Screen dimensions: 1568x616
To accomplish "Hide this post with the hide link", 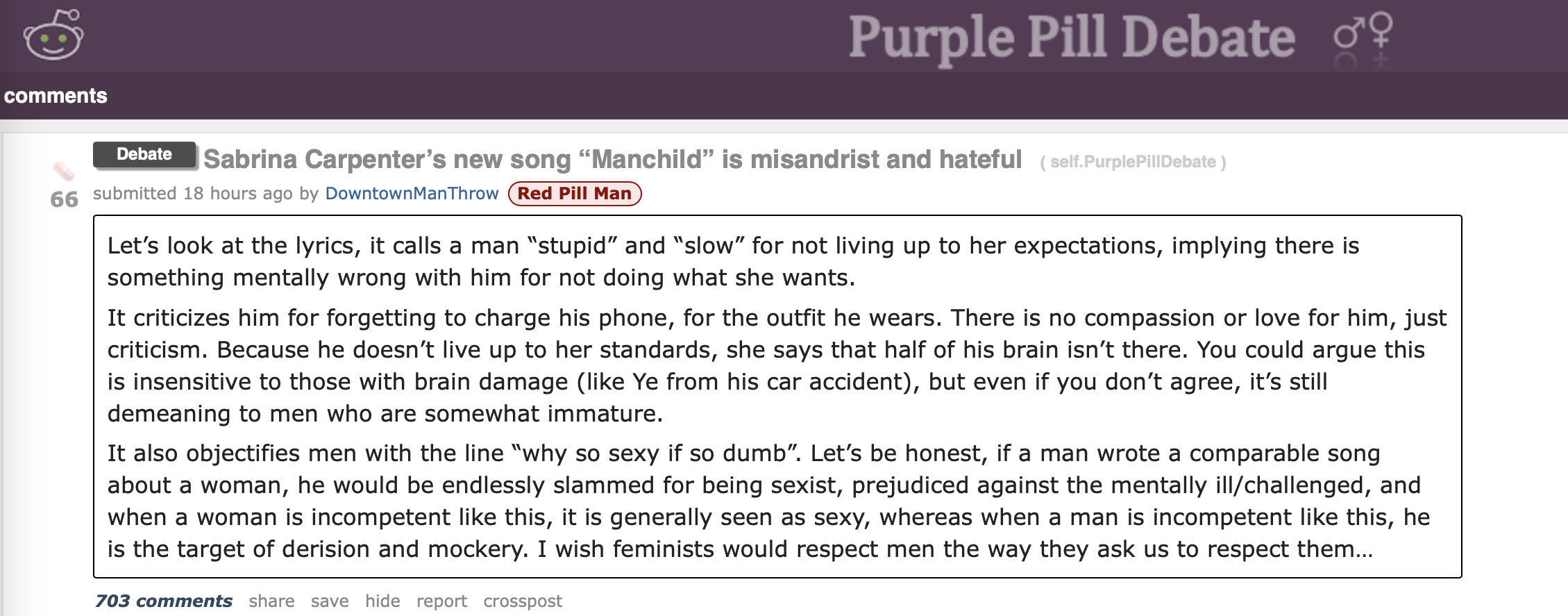I will (382, 601).
